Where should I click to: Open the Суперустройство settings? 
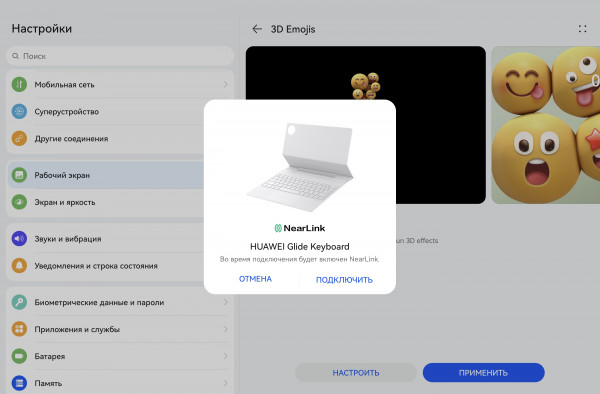[x=105, y=111]
